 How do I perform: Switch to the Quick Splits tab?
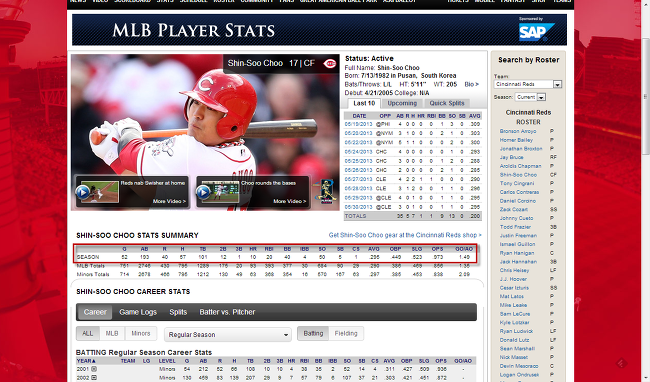pos(447,103)
